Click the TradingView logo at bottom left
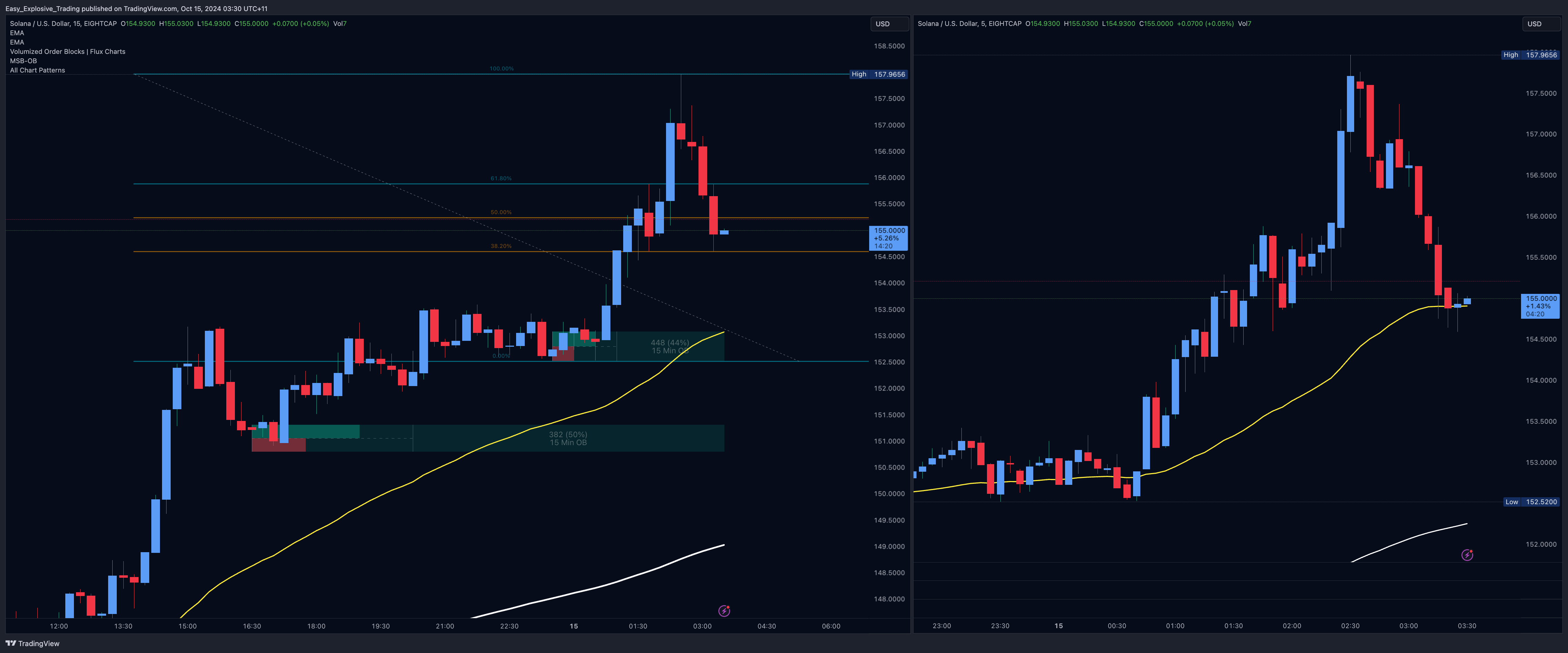Image resolution: width=1568 pixels, height=653 pixels. pyautogui.click(x=32, y=643)
